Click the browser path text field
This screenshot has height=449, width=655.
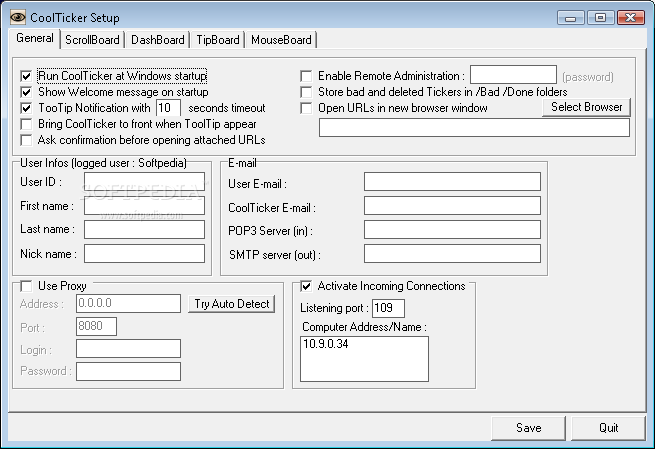(x=474, y=127)
